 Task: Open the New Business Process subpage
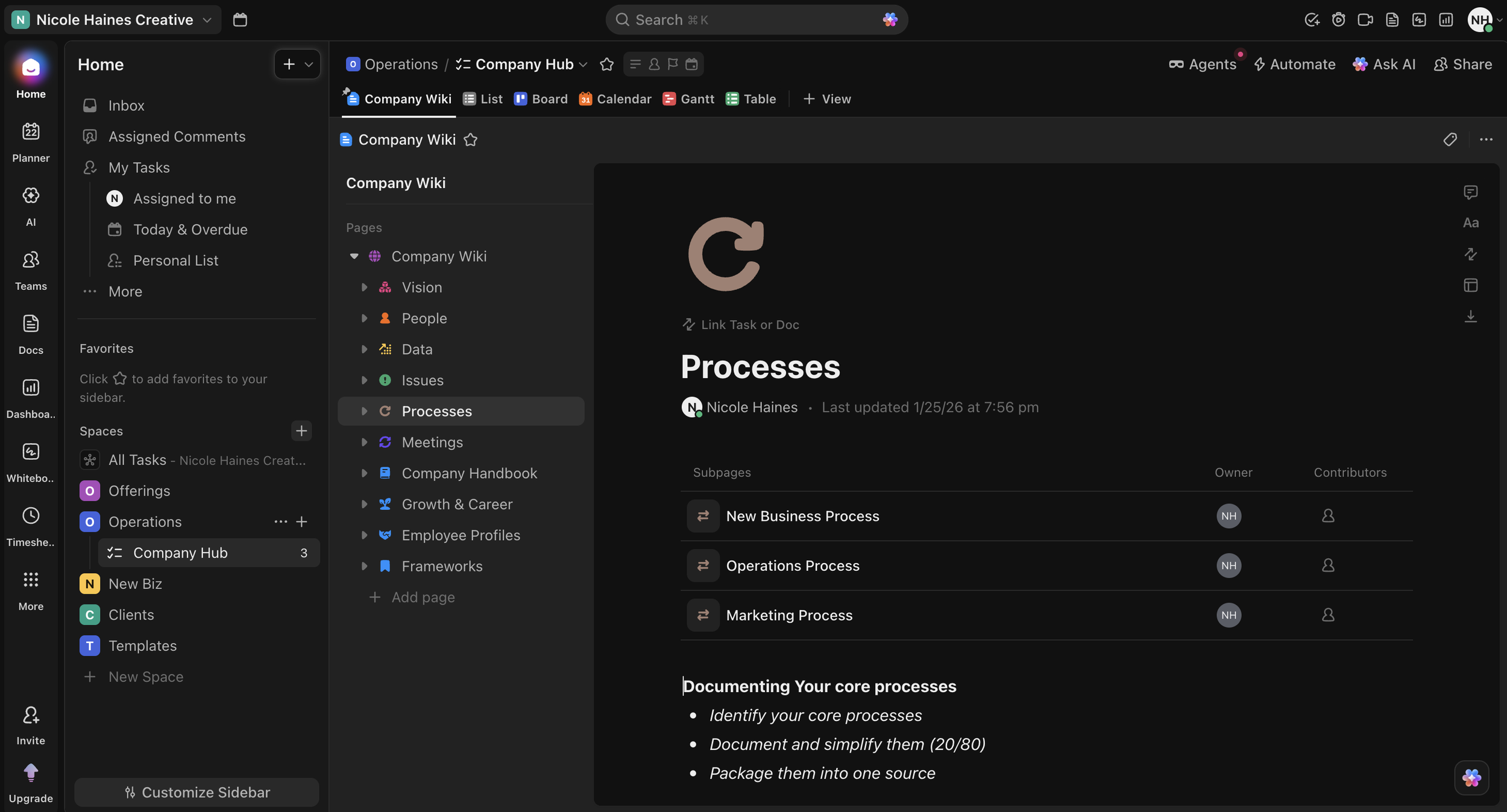[802, 516]
